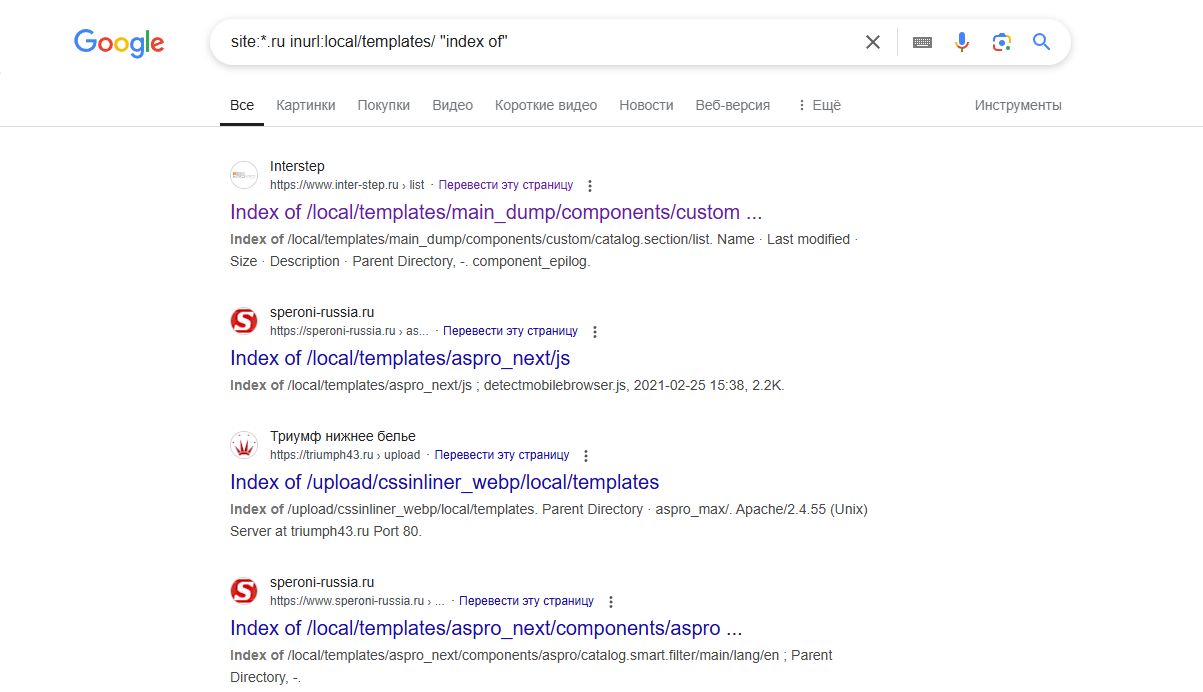Click the blue magnifier search icon
Screen dimensions: 1203x692
click(1041, 42)
